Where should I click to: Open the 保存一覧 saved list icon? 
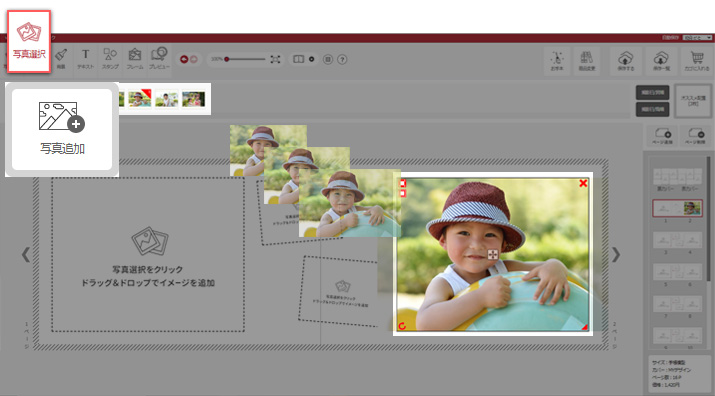coord(661,61)
